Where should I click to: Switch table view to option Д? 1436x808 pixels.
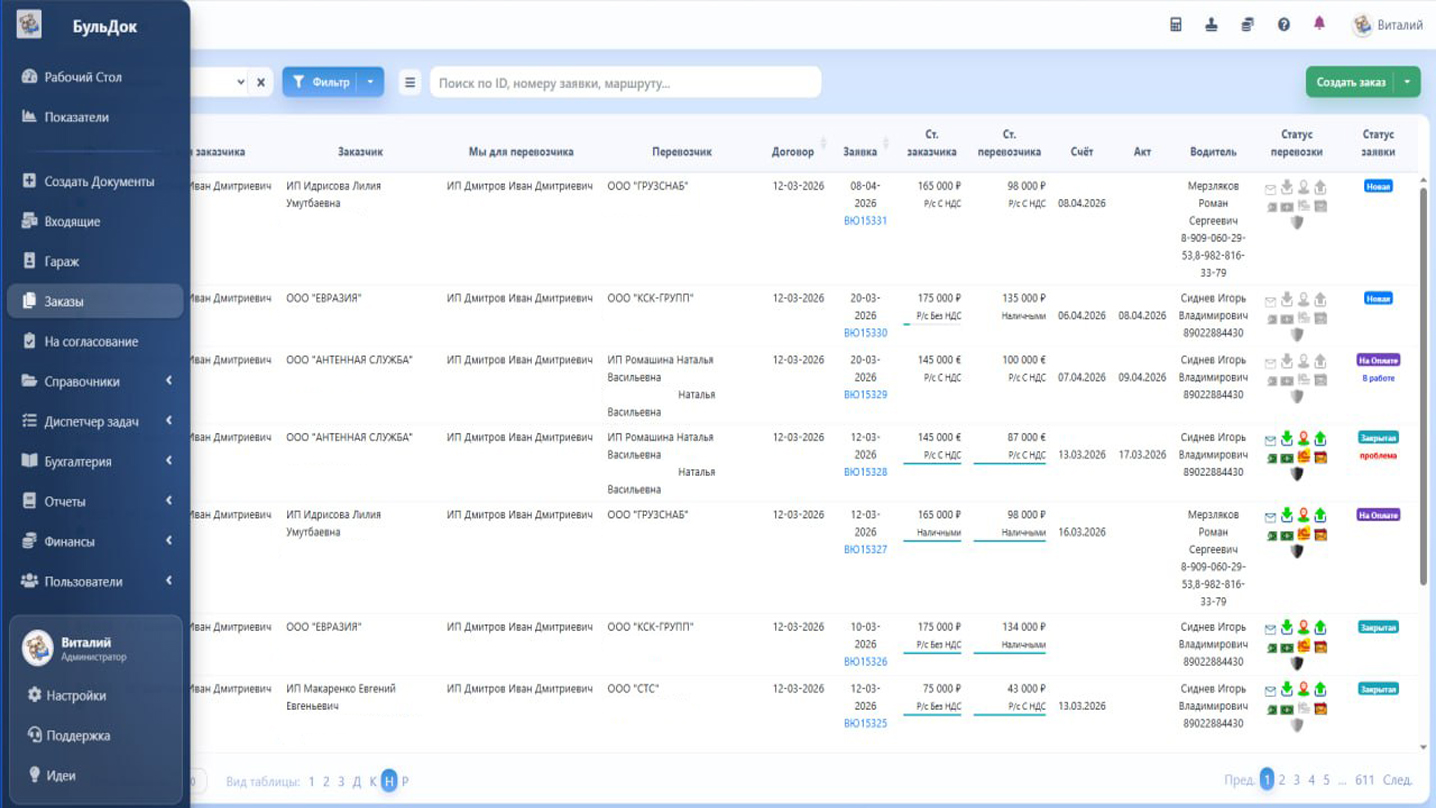(357, 782)
